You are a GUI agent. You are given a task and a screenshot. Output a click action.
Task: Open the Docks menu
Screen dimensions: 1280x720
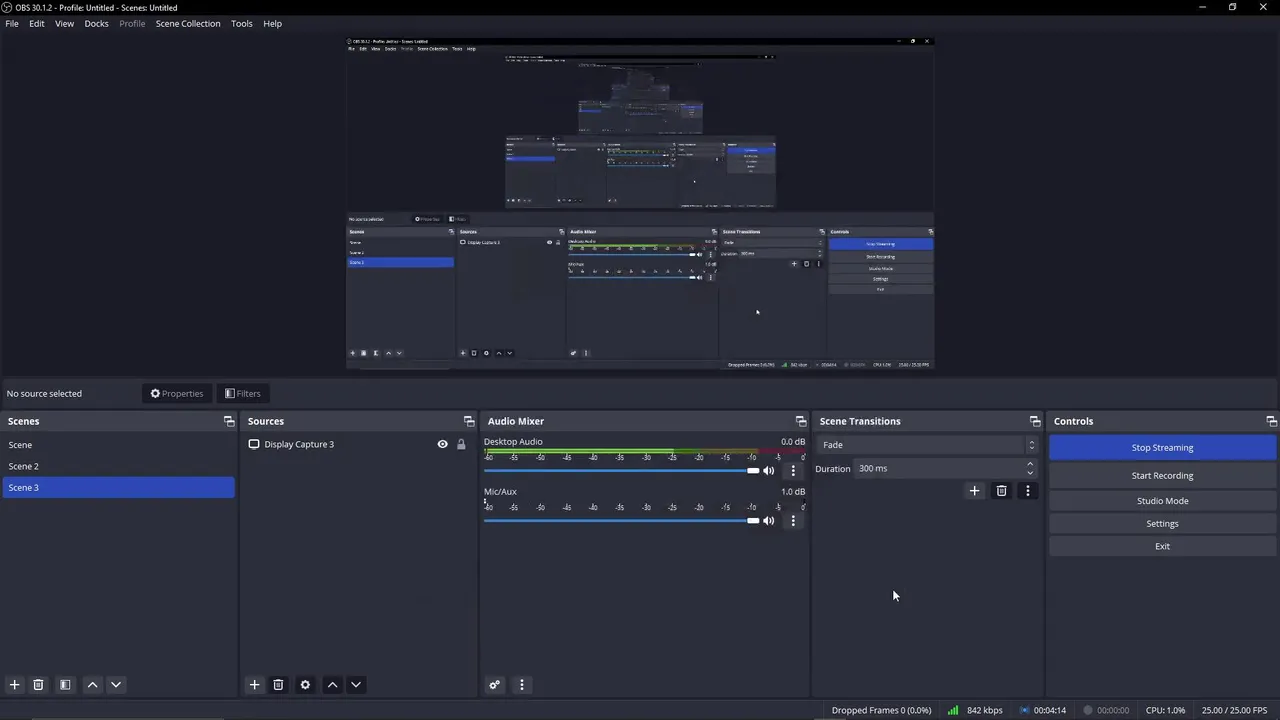[96, 23]
